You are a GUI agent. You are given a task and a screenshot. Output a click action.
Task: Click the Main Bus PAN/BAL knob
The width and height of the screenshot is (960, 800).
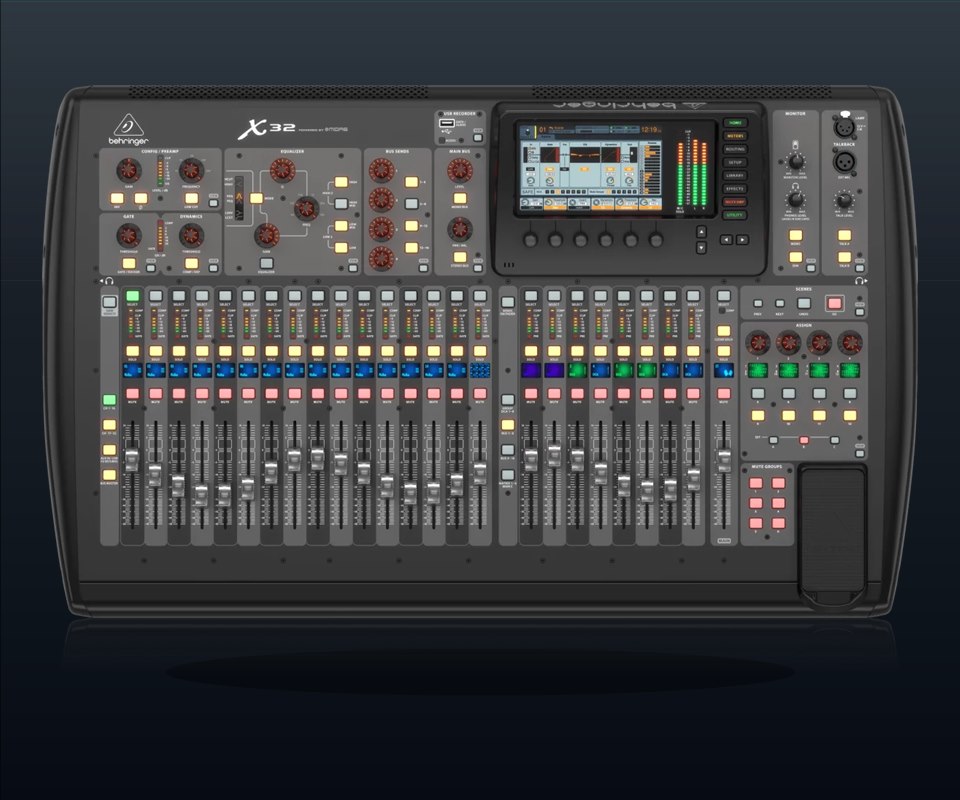click(459, 230)
